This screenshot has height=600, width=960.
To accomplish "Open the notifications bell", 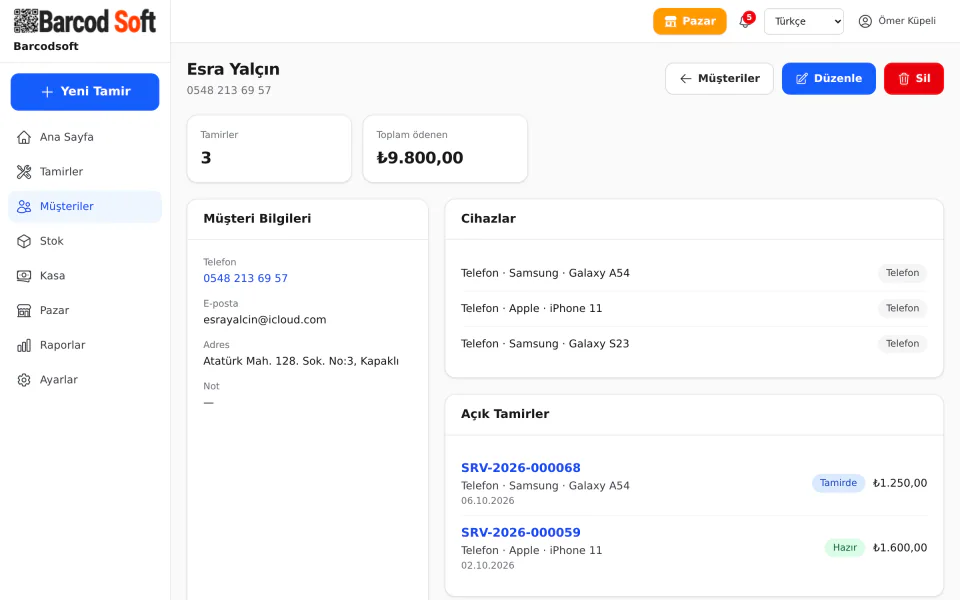I will coord(744,21).
